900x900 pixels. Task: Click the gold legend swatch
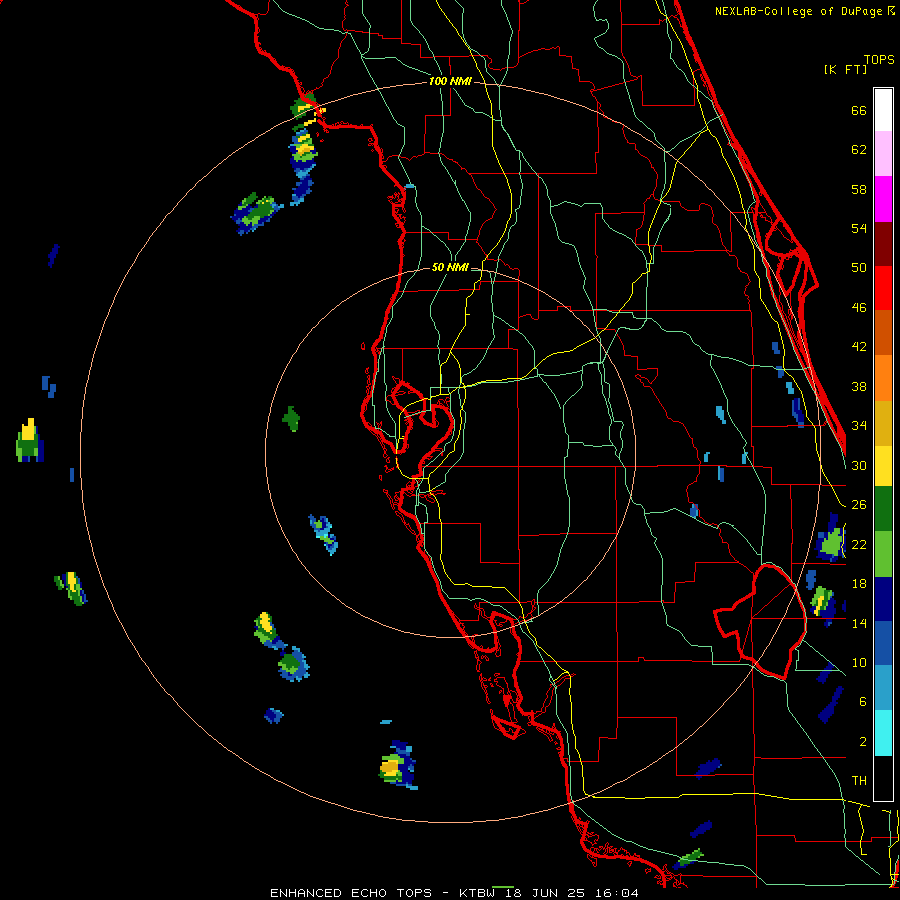(883, 422)
